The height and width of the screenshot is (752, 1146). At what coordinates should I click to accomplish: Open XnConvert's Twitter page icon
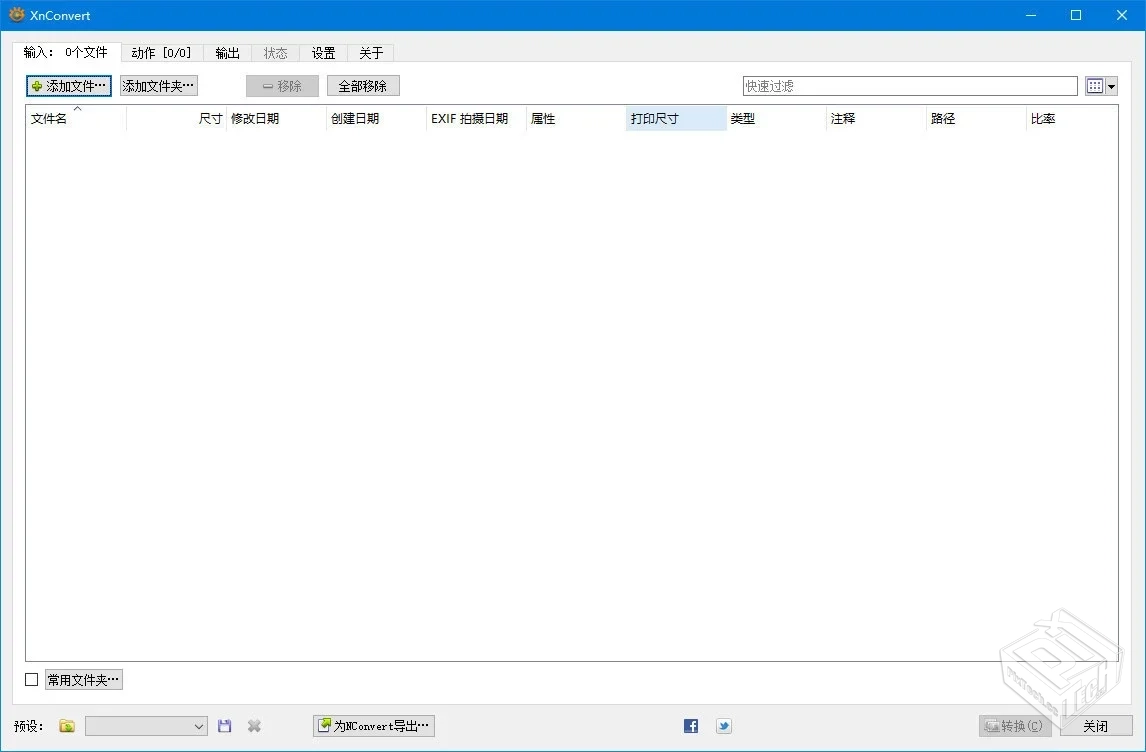pos(723,726)
